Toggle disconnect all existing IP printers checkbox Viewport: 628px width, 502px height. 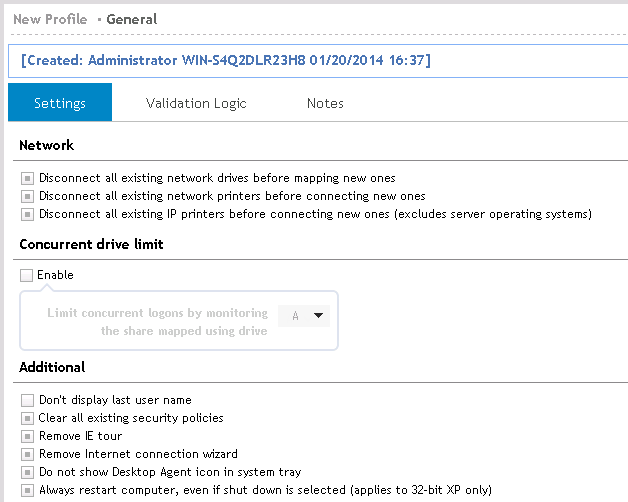click(x=27, y=214)
